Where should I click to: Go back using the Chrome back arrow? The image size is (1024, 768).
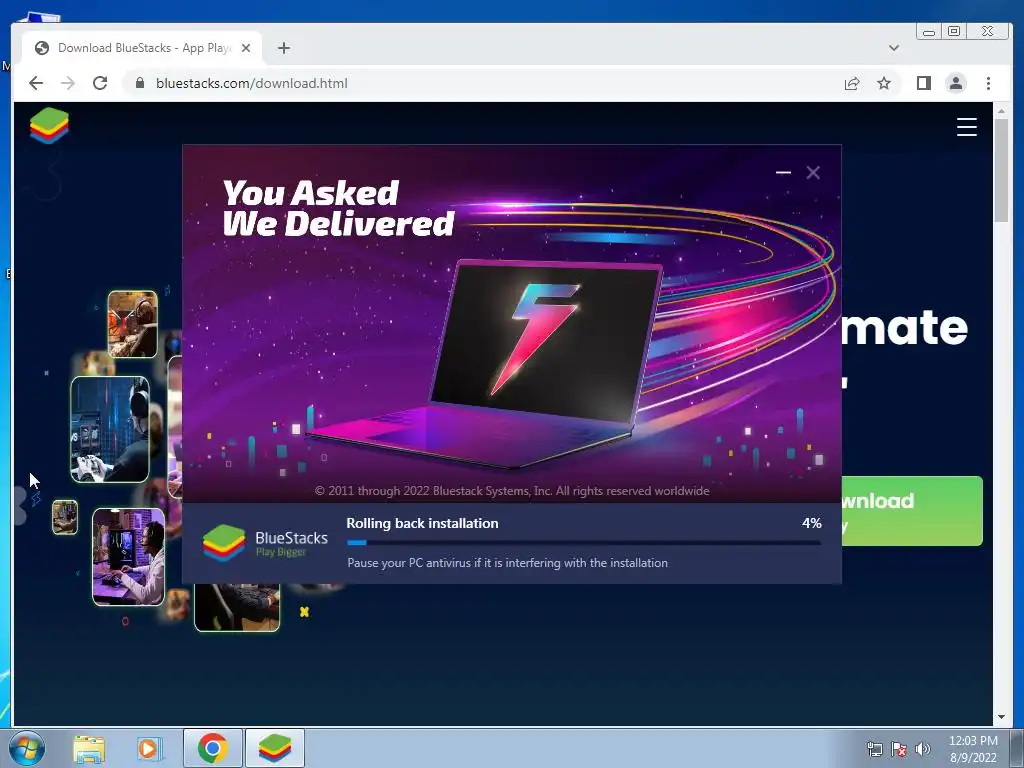pyautogui.click(x=36, y=84)
